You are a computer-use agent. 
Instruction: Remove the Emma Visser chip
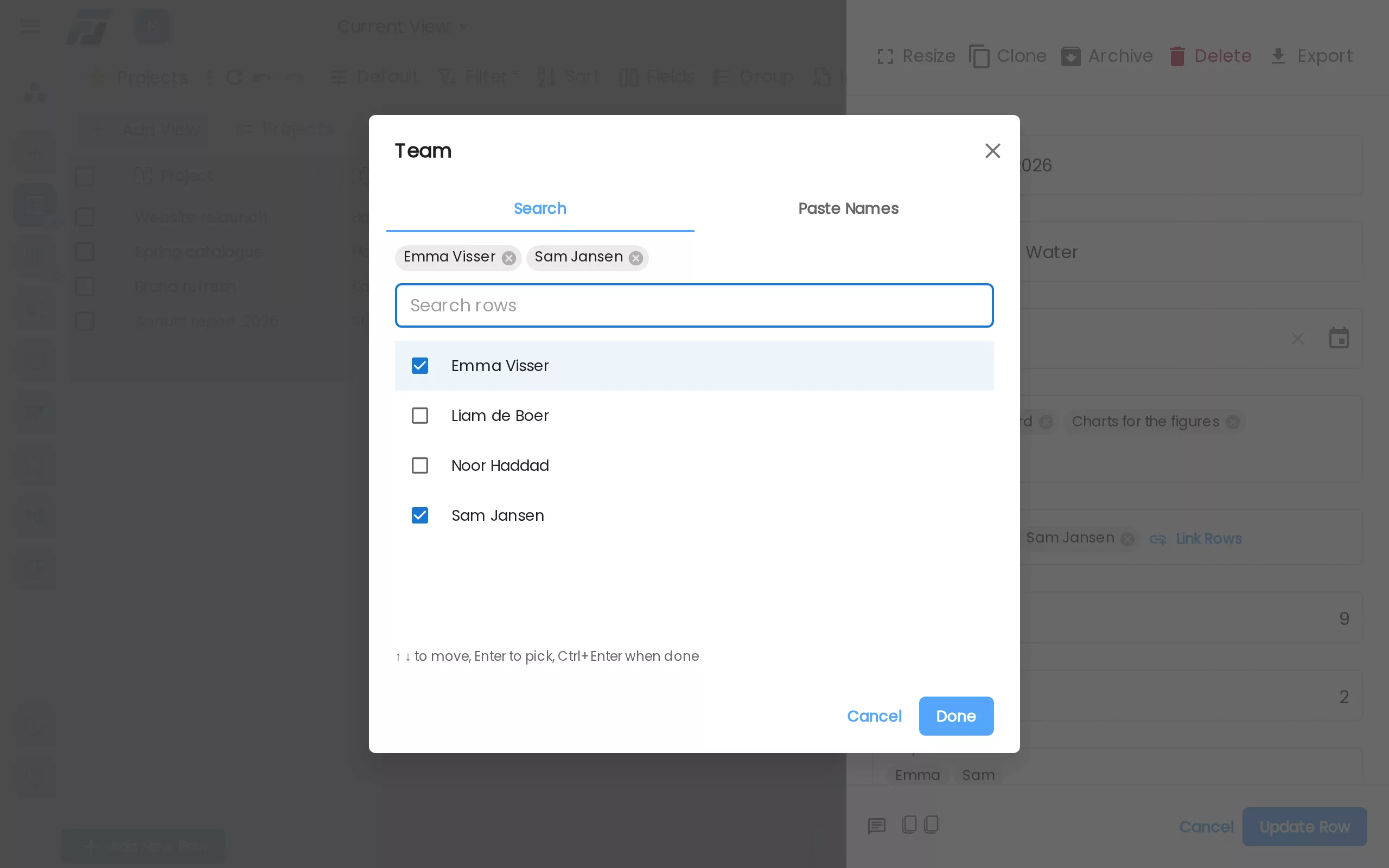508,258
